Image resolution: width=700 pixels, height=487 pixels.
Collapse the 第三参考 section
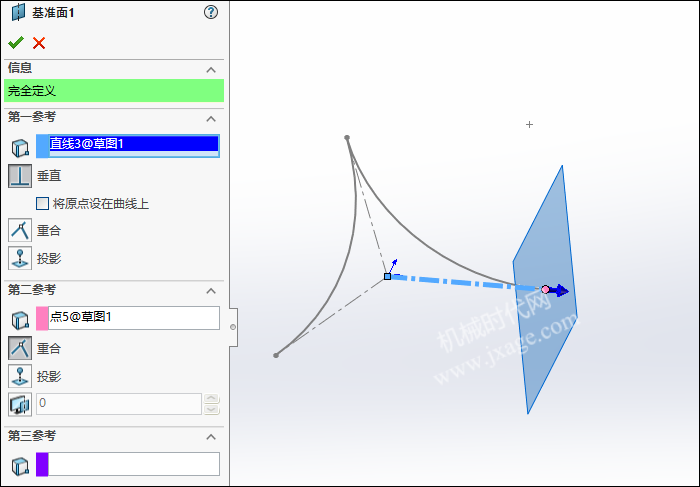211,437
